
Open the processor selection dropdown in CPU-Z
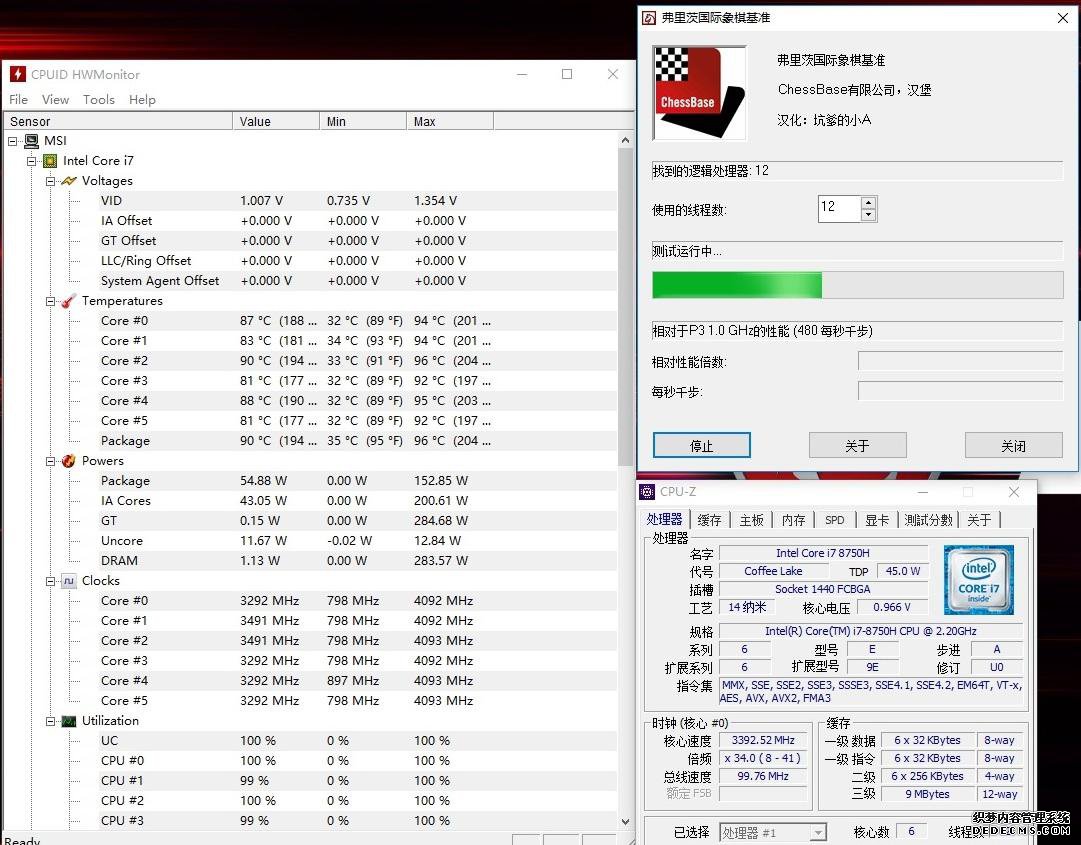click(818, 833)
